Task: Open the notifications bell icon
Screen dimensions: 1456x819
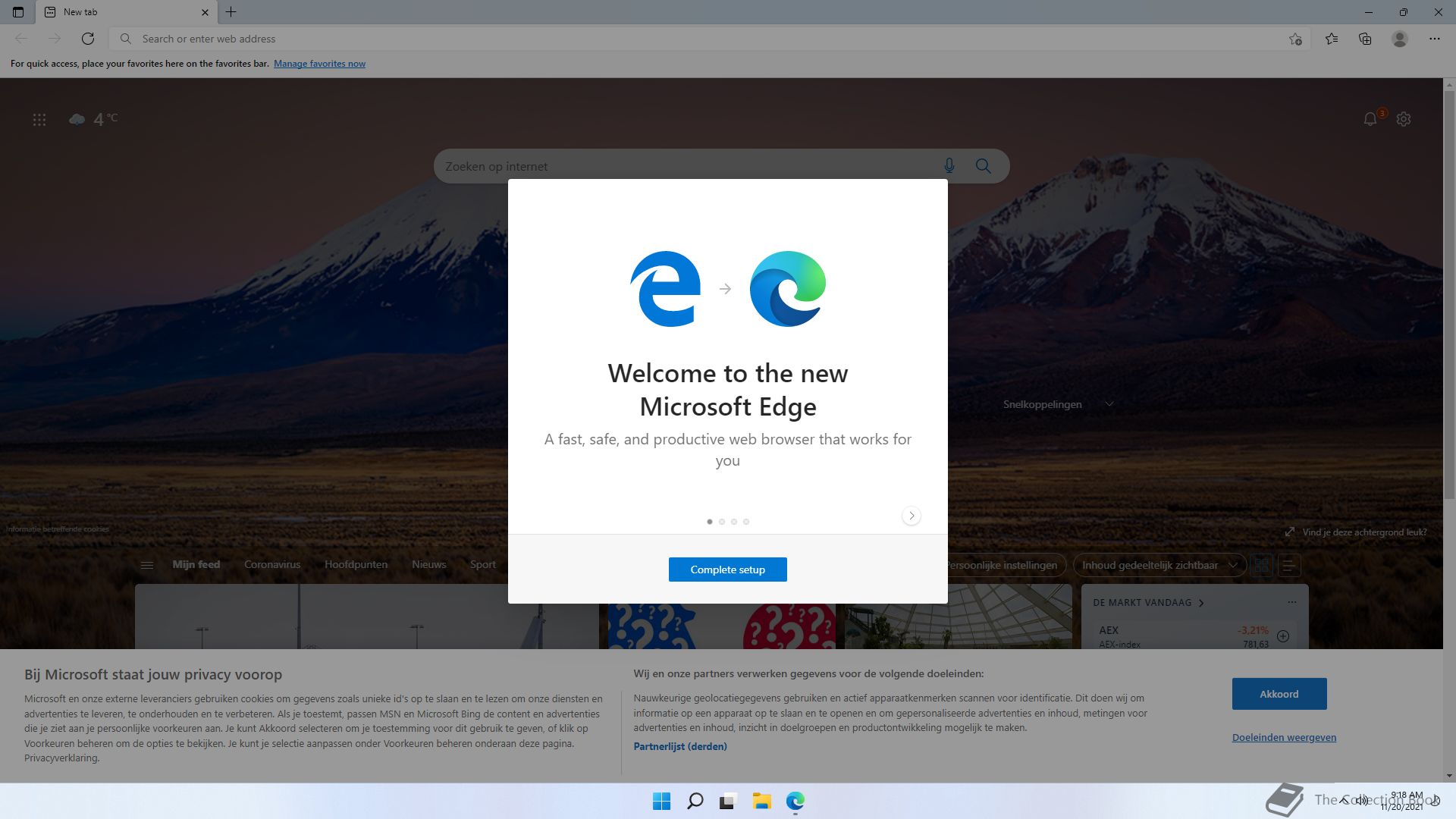Action: point(1370,119)
